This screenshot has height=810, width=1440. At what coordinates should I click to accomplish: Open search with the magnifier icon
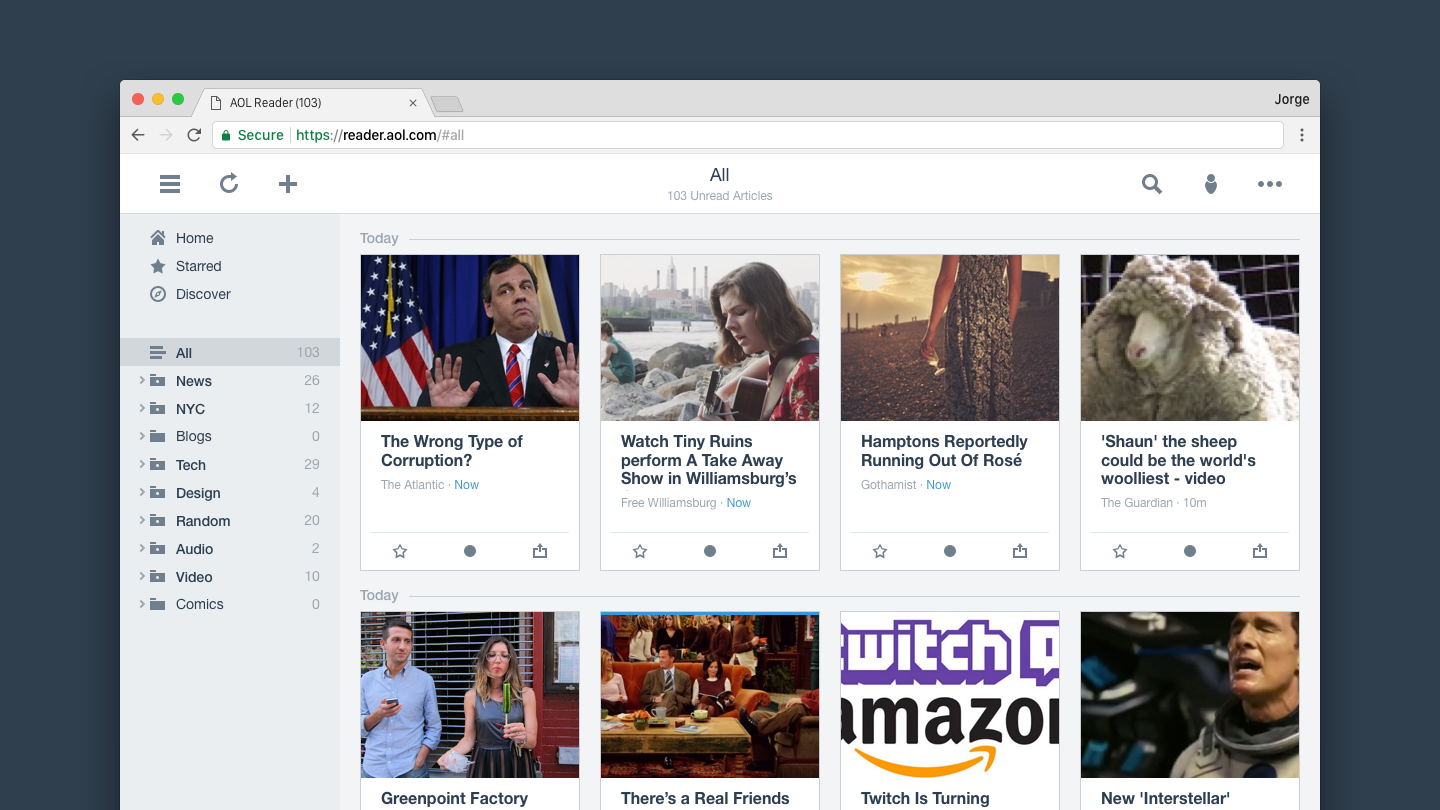[x=1152, y=184]
